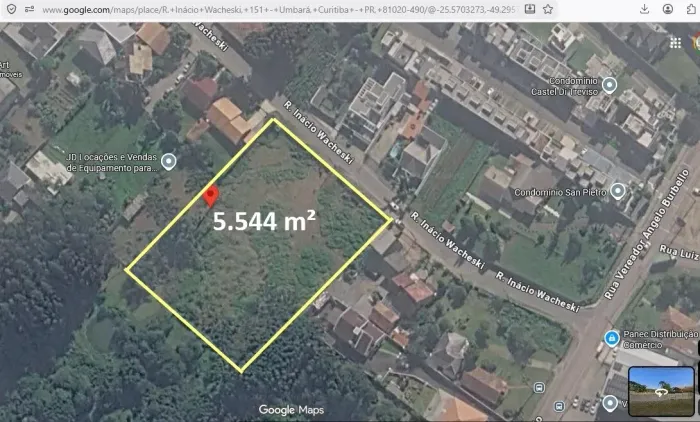
Task: Click the JD Locações e Vendas map pin
Action: 169,161
